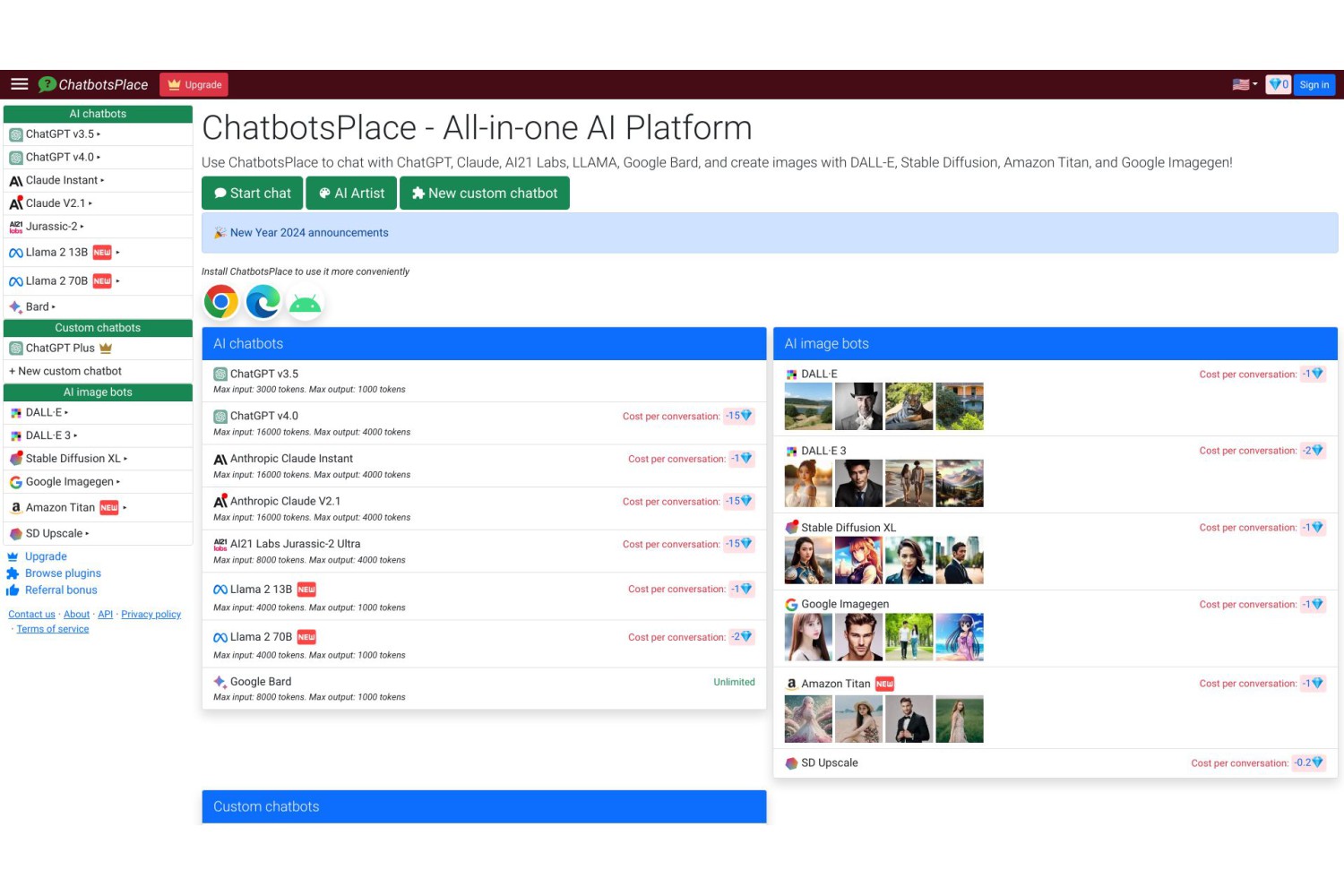Viewport: 1344px width, 896px height.
Task: Open SD Upscale in the AI image bots panel
Action: (x=829, y=763)
